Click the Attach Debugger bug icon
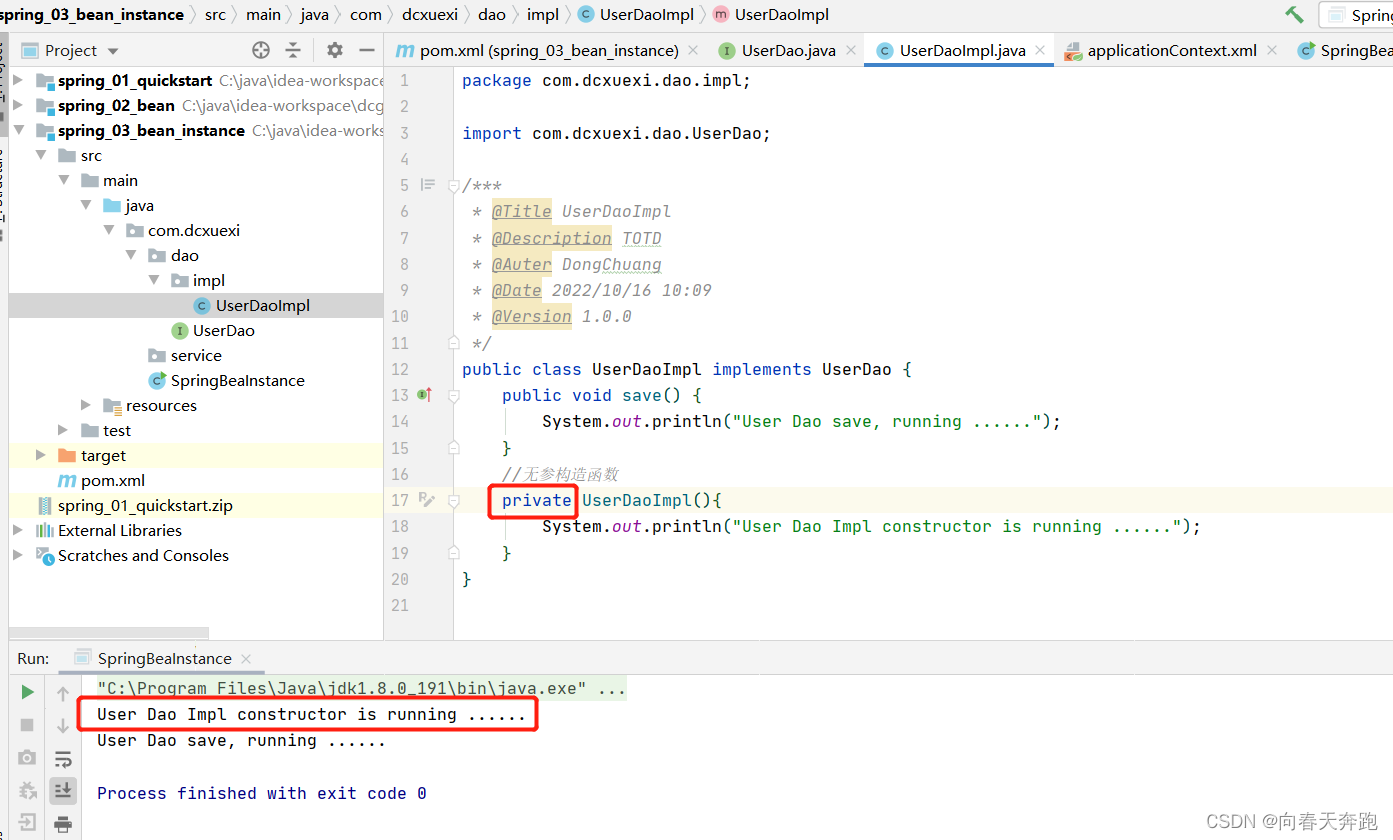 tap(28, 790)
